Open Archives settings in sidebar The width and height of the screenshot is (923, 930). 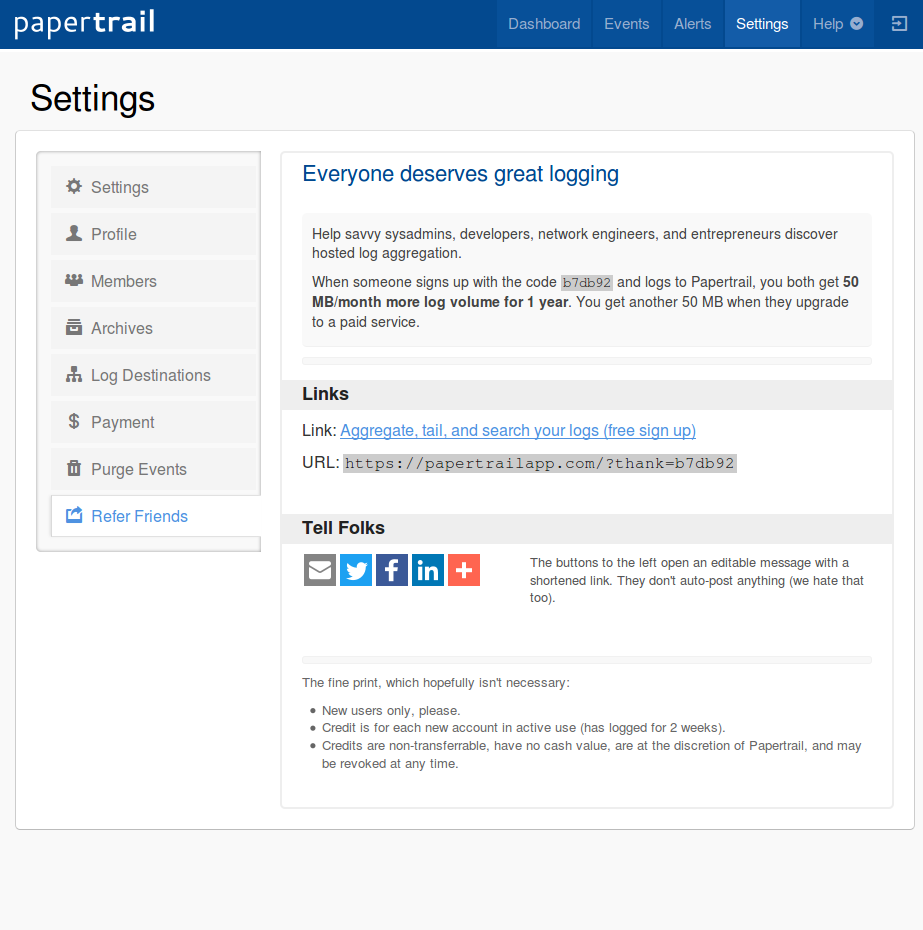(x=122, y=328)
